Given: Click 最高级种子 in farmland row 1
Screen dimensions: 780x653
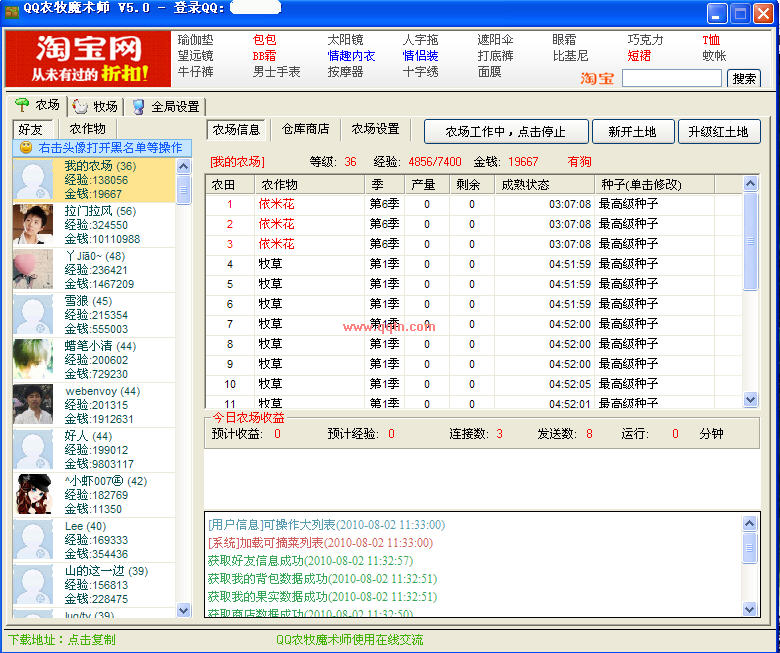Looking at the screenshot, I should (x=628, y=204).
